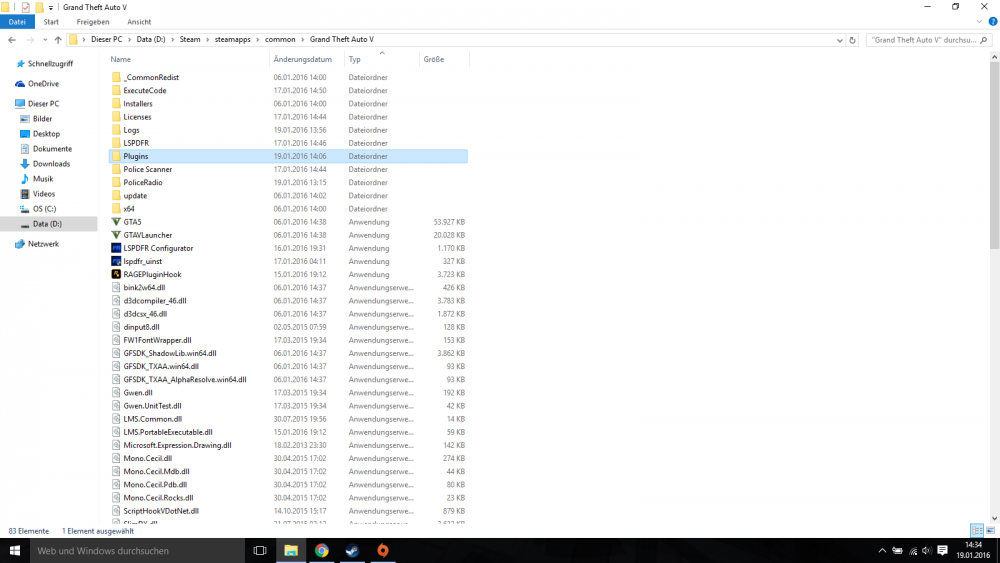Refresh the current folder view
The image size is (1000, 563).
click(x=852, y=40)
